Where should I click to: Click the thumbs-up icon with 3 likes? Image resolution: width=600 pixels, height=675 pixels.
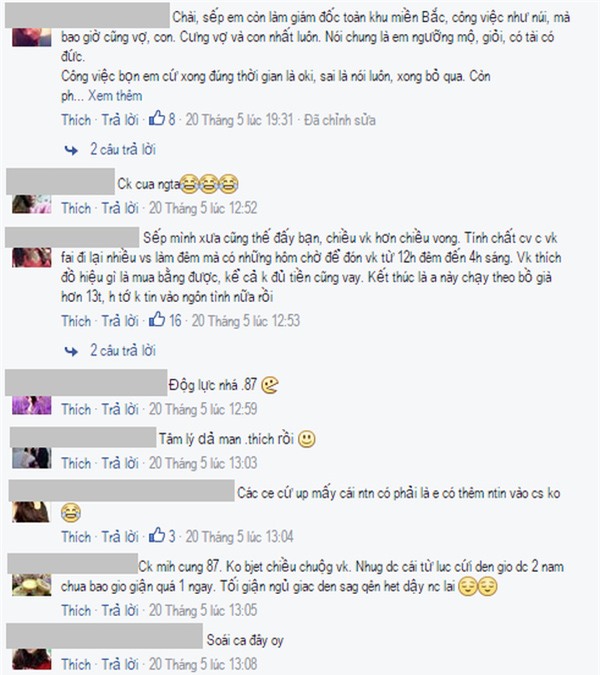157,535
